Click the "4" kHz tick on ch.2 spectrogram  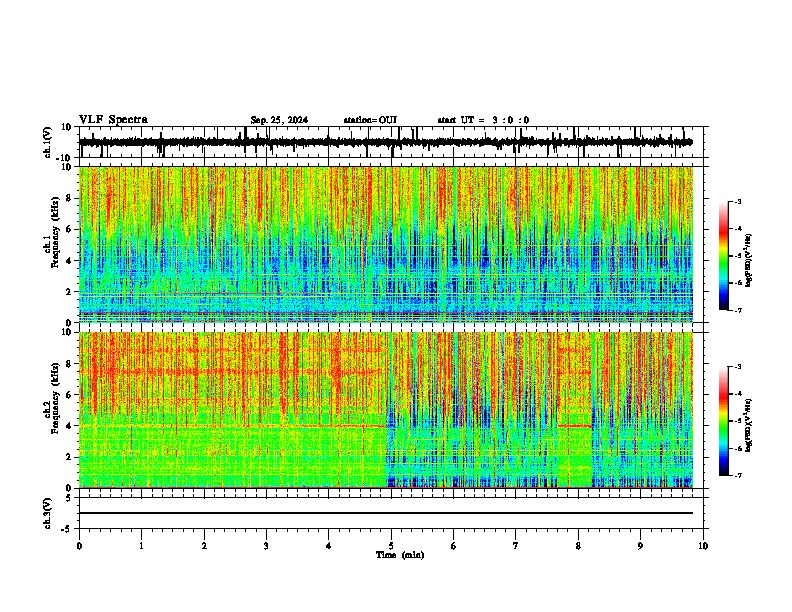[70, 426]
